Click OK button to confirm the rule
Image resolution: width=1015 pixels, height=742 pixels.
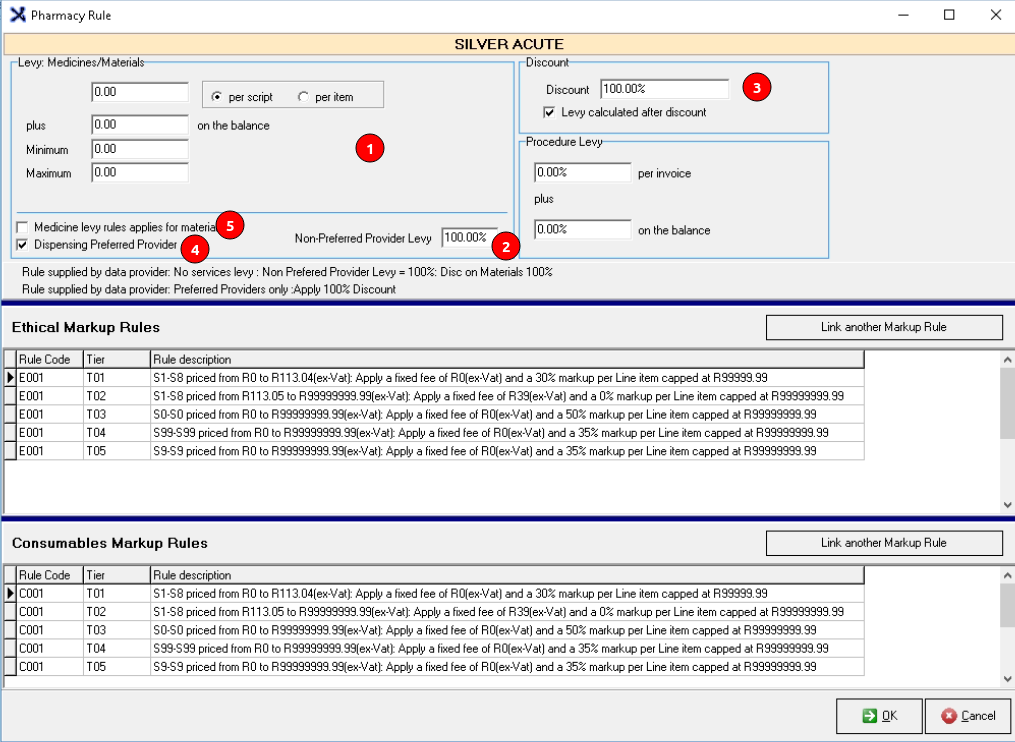point(879,715)
